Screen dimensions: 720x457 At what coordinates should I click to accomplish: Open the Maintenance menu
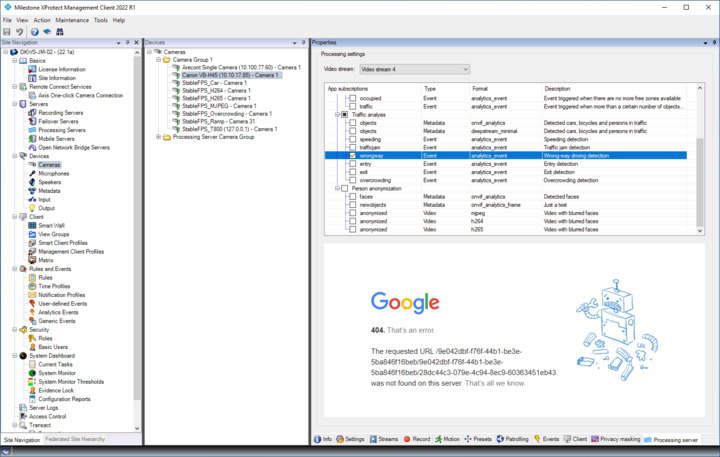pyautogui.click(x=72, y=20)
